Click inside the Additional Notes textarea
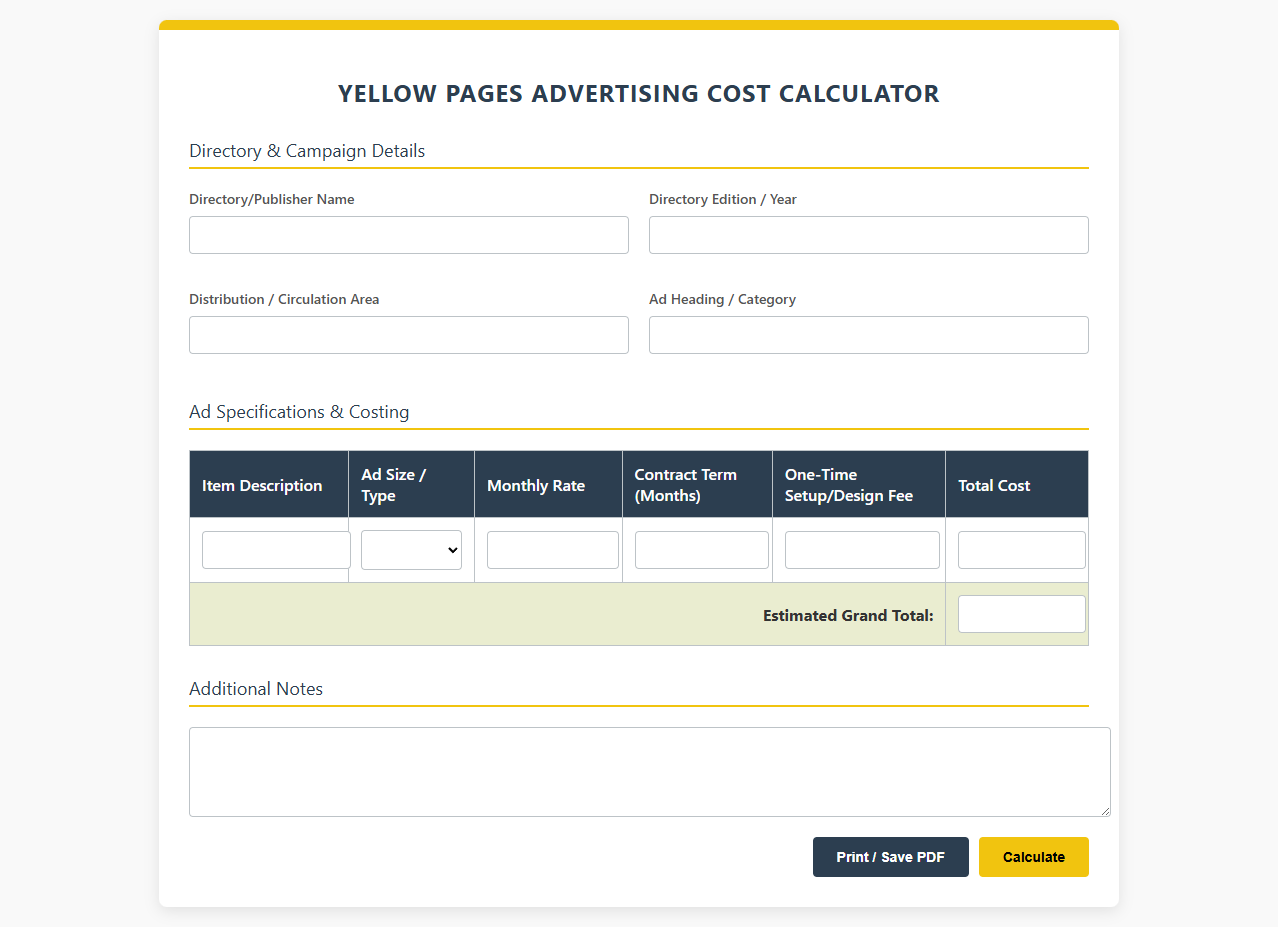 [x=650, y=772]
